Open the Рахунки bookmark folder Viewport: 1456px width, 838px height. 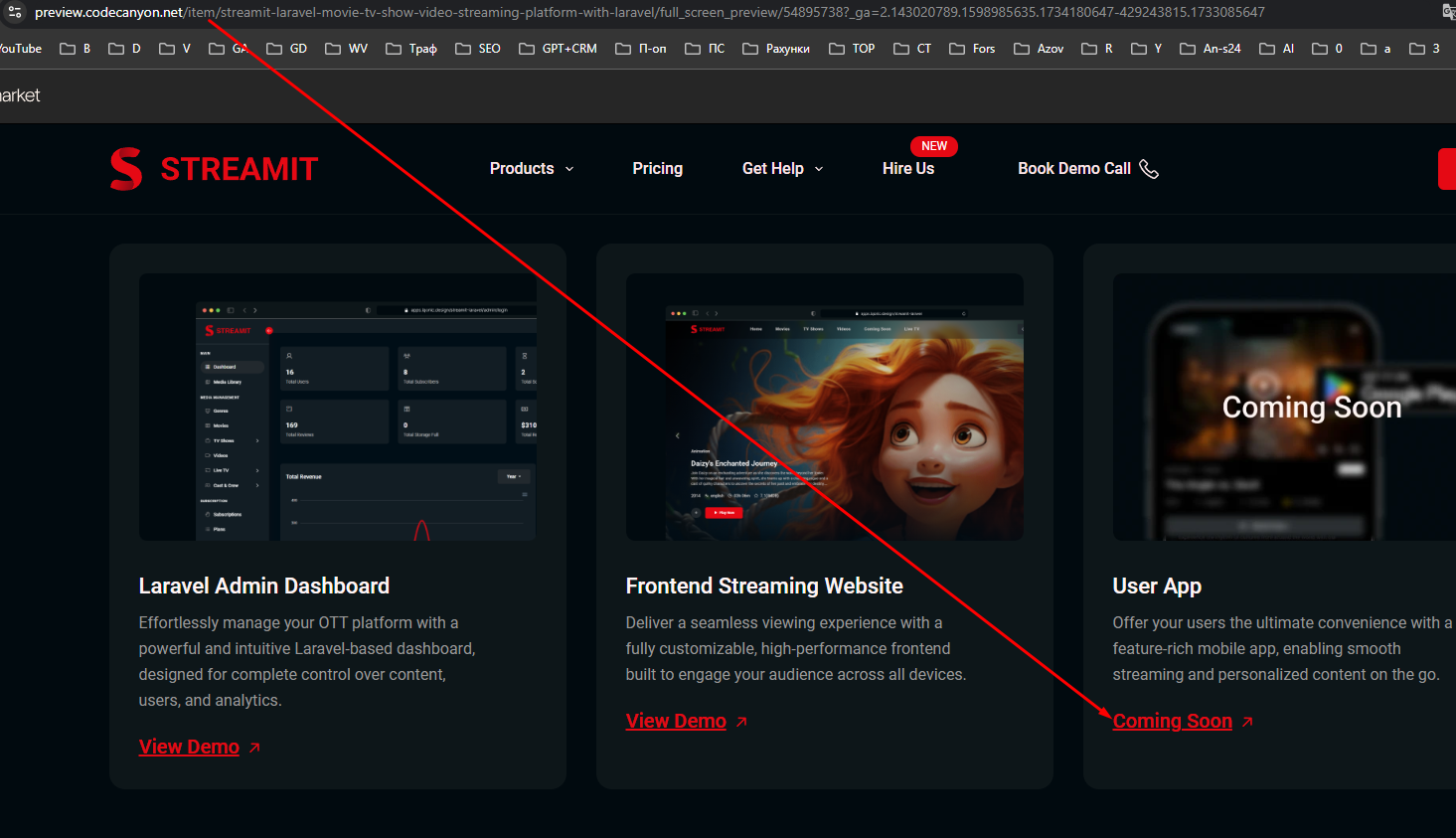point(776,48)
